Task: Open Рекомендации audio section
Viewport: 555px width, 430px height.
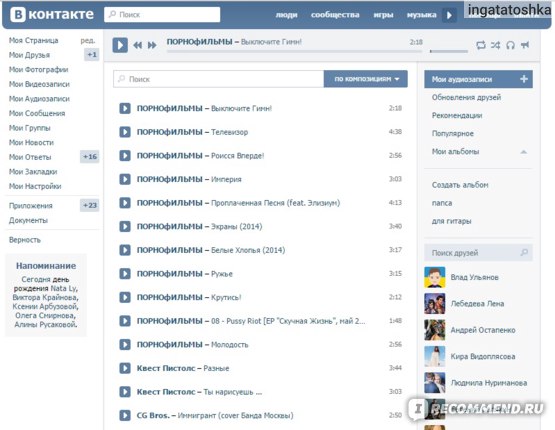Action: coord(457,115)
